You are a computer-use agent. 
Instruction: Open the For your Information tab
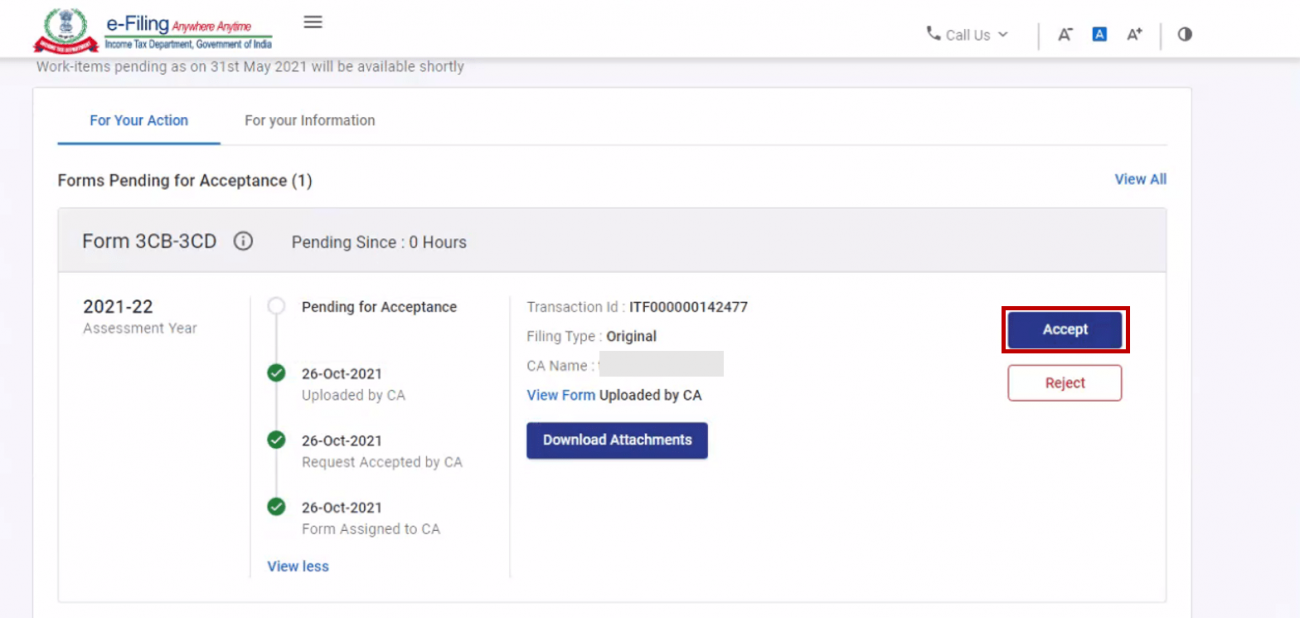(310, 120)
